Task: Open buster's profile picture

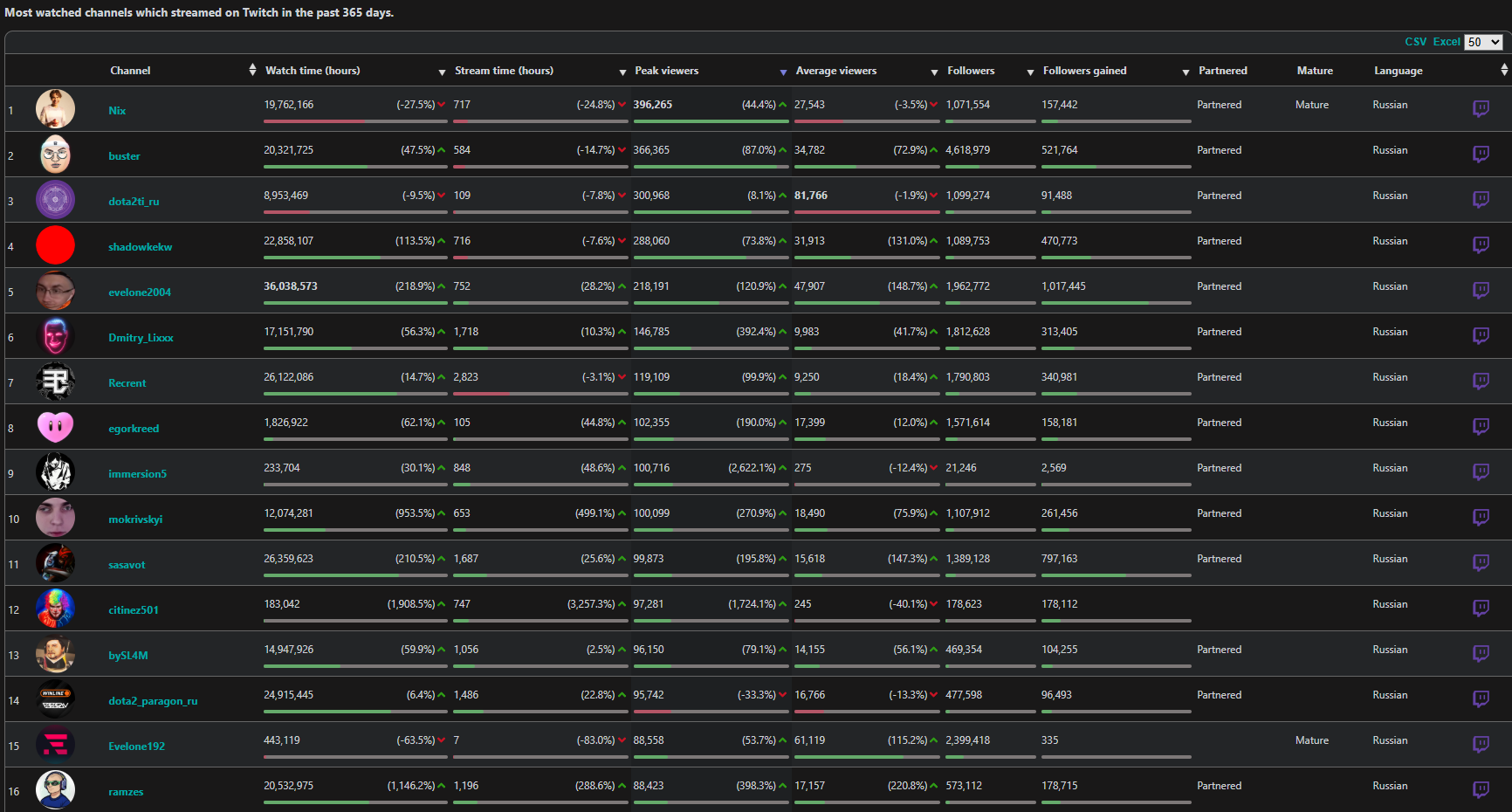Action: click(x=55, y=155)
